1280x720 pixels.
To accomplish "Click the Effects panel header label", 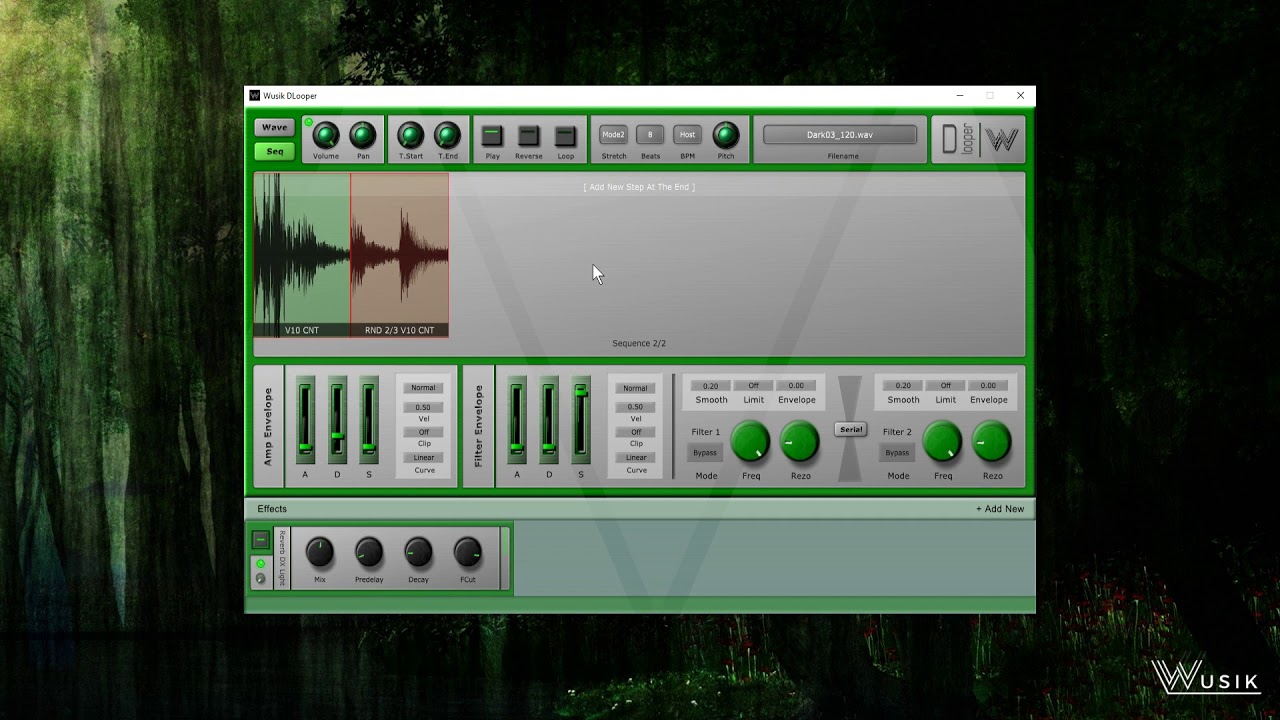I will click(272, 509).
